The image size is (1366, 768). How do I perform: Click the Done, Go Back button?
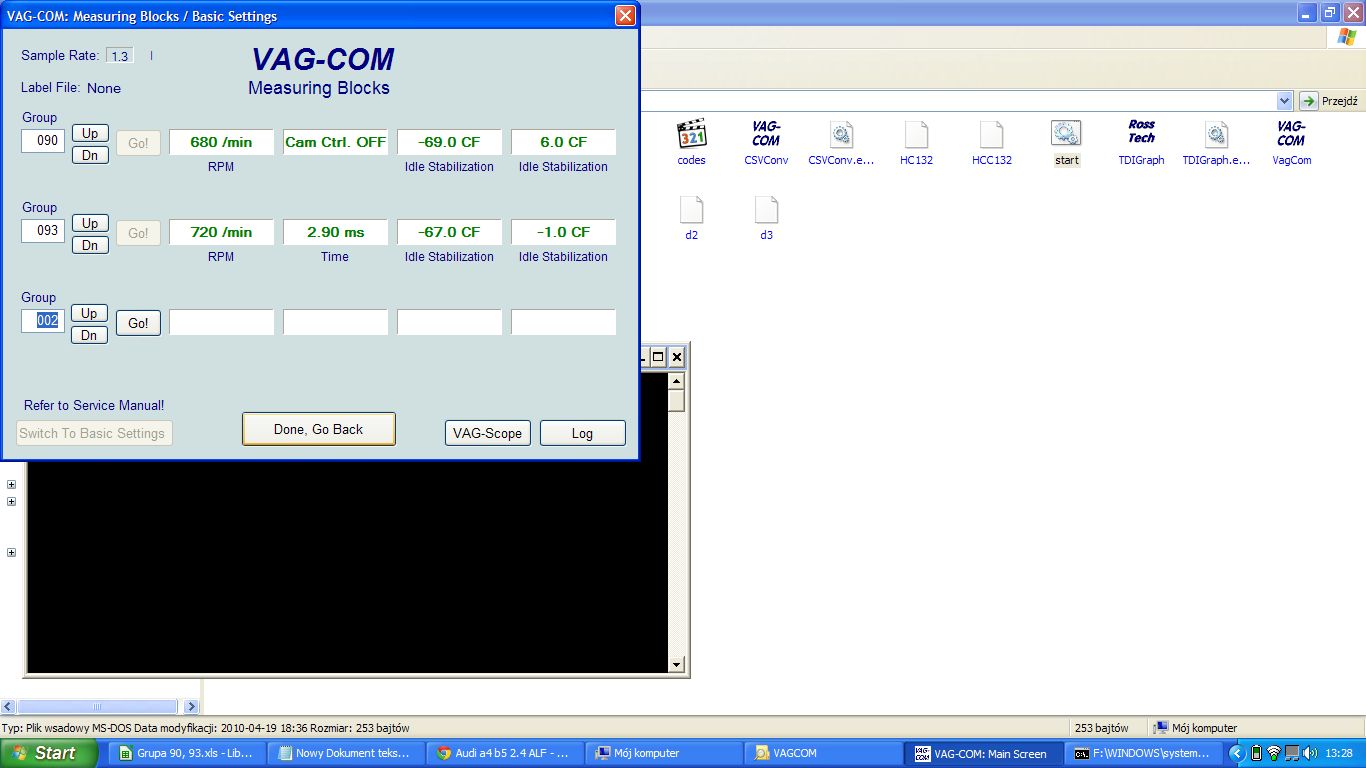319,429
